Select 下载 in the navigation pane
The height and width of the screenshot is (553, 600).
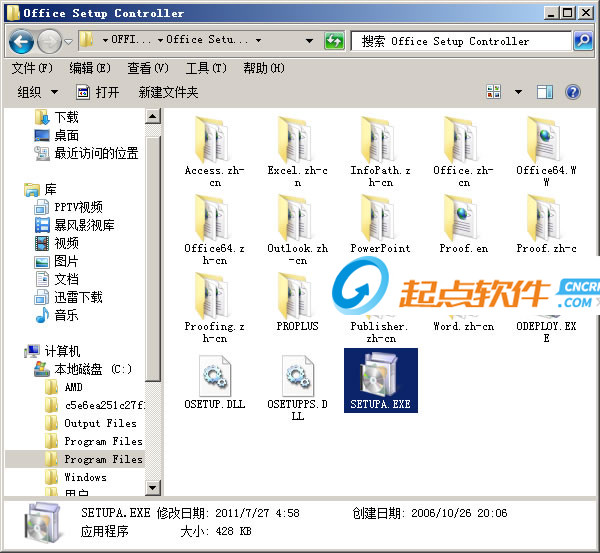click(57, 117)
